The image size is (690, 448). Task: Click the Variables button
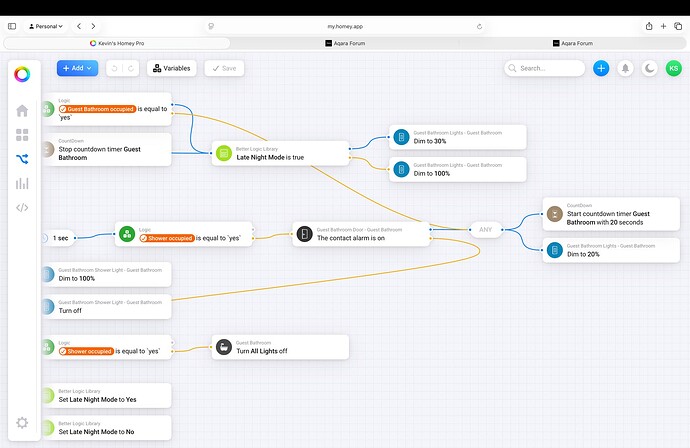[171, 68]
